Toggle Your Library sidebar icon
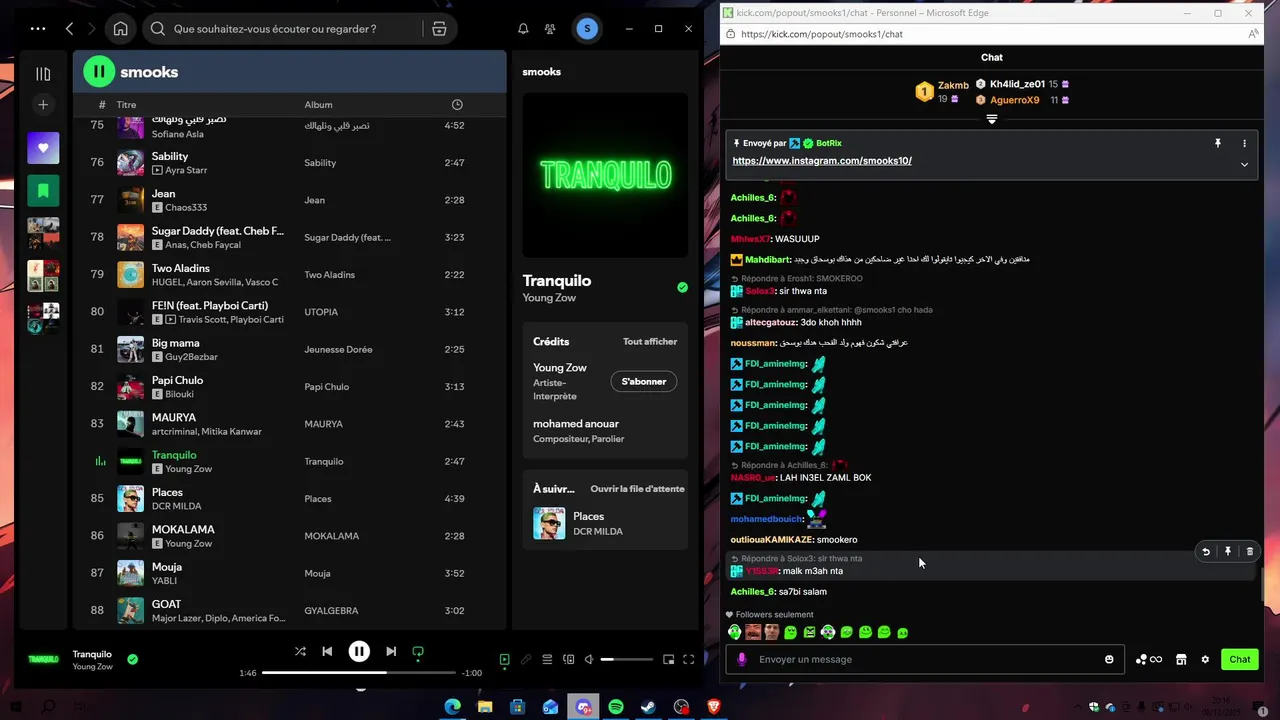This screenshot has height=720, width=1280. 43,73
